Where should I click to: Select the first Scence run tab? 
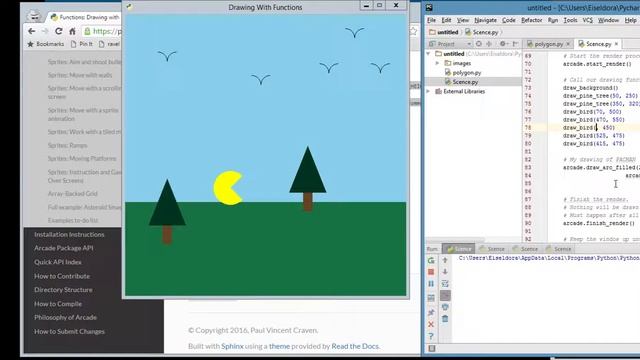[458, 249]
